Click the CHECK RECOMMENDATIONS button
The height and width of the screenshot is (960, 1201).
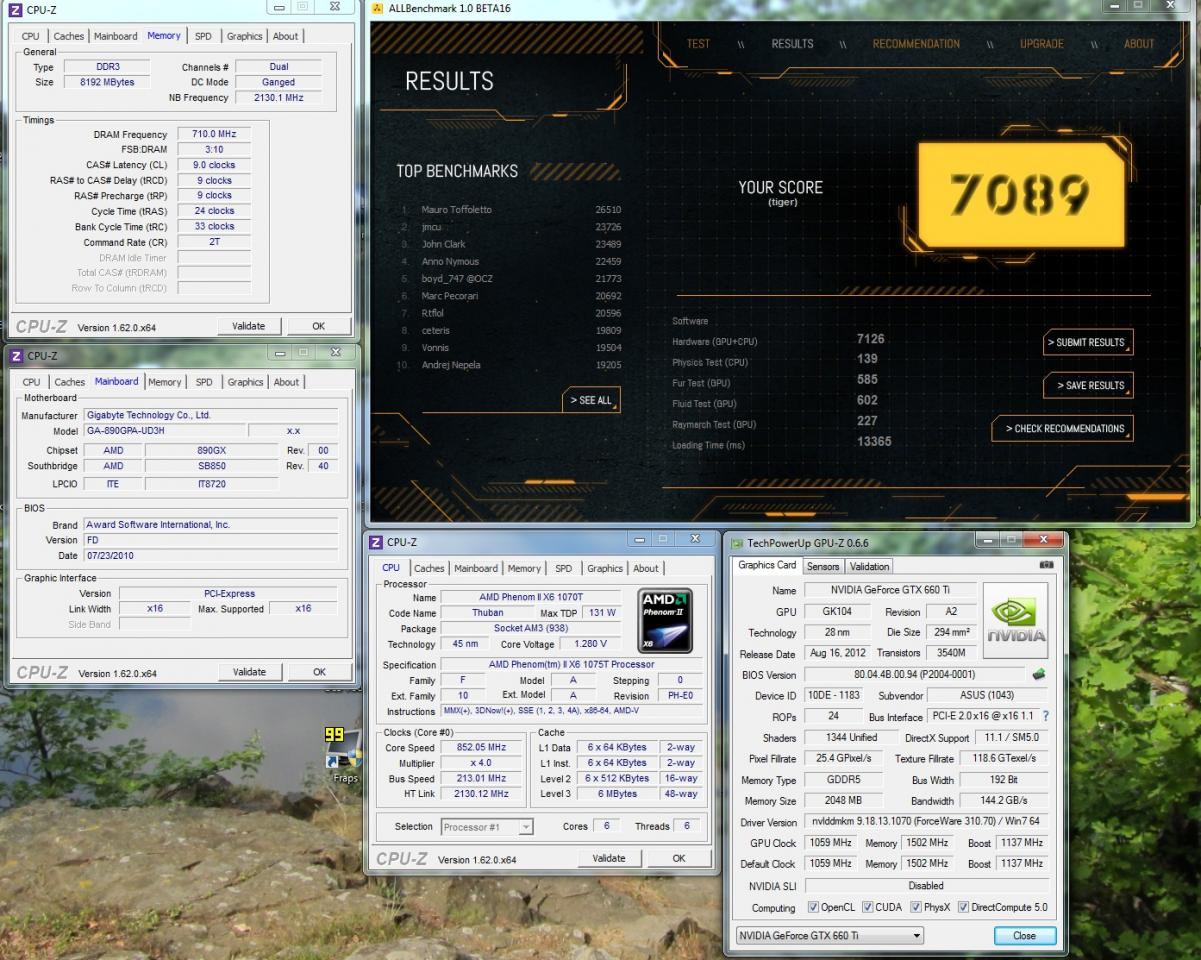(1062, 428)
